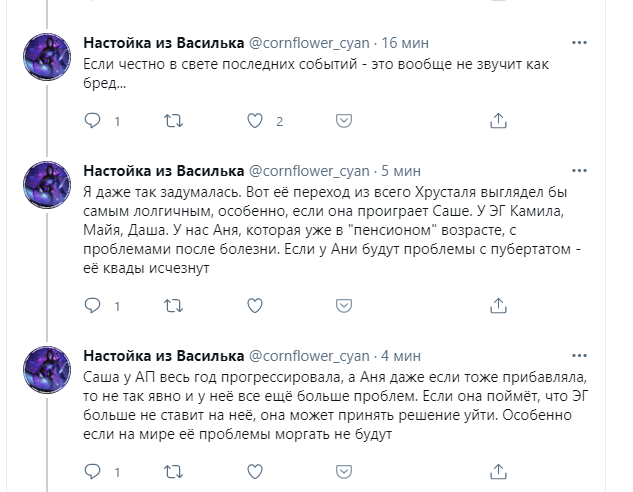The width and height of the screenshot is (633, 492).
Task: Like the 16 мин tweet with 2 likes
Action: click(256, 121)
